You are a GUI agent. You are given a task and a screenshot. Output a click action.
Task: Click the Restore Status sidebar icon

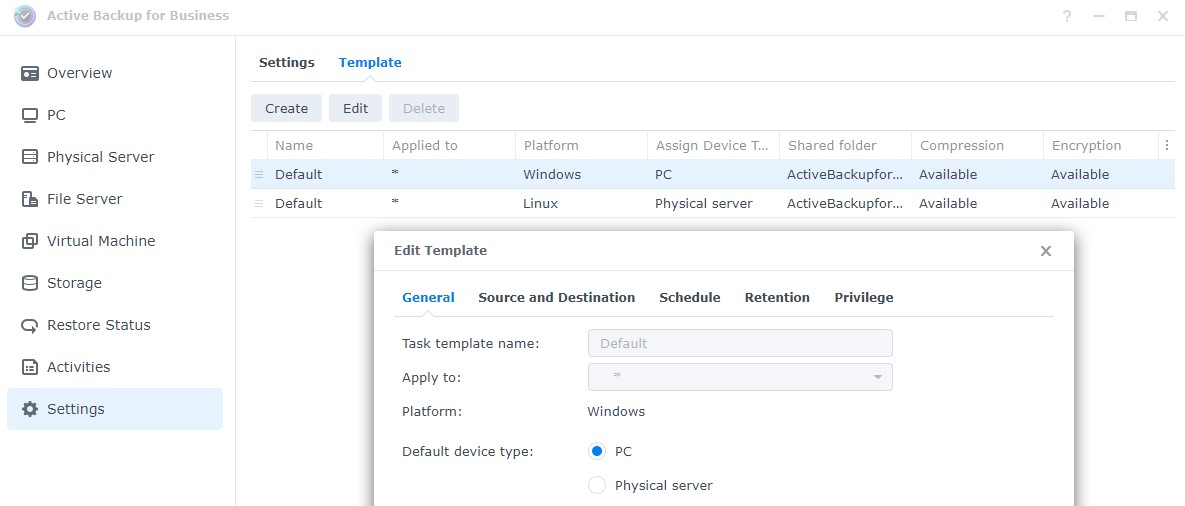coord(29,326)
